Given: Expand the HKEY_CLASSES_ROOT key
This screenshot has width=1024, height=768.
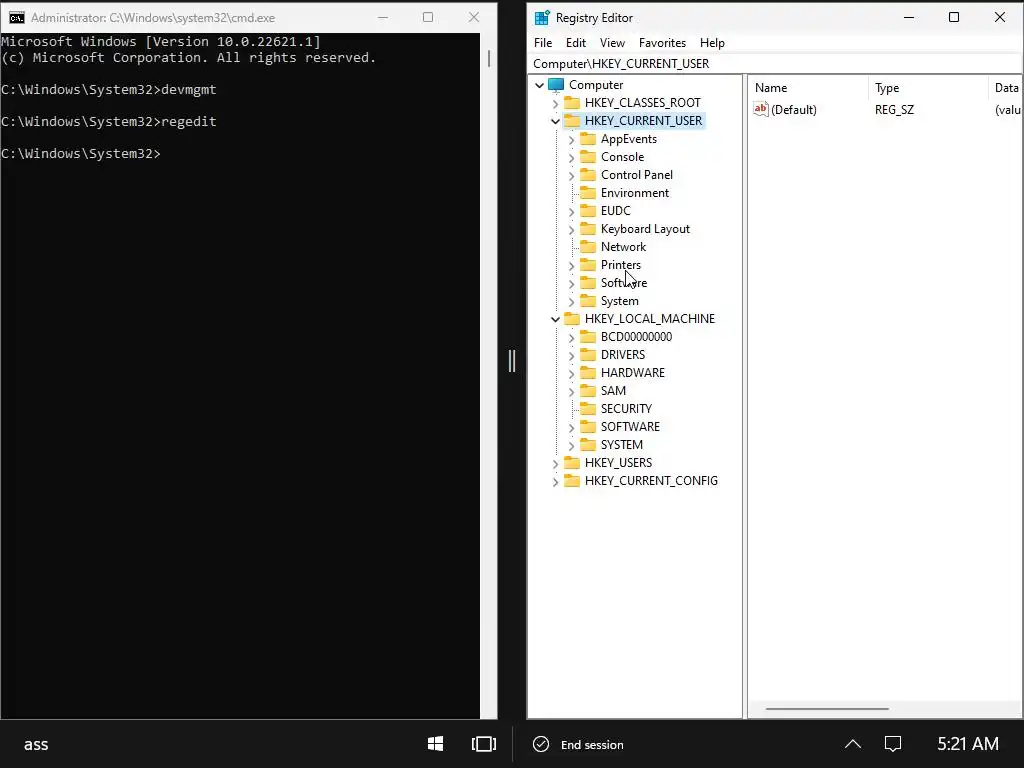Looking at the screenshot, I should [555, 103].
